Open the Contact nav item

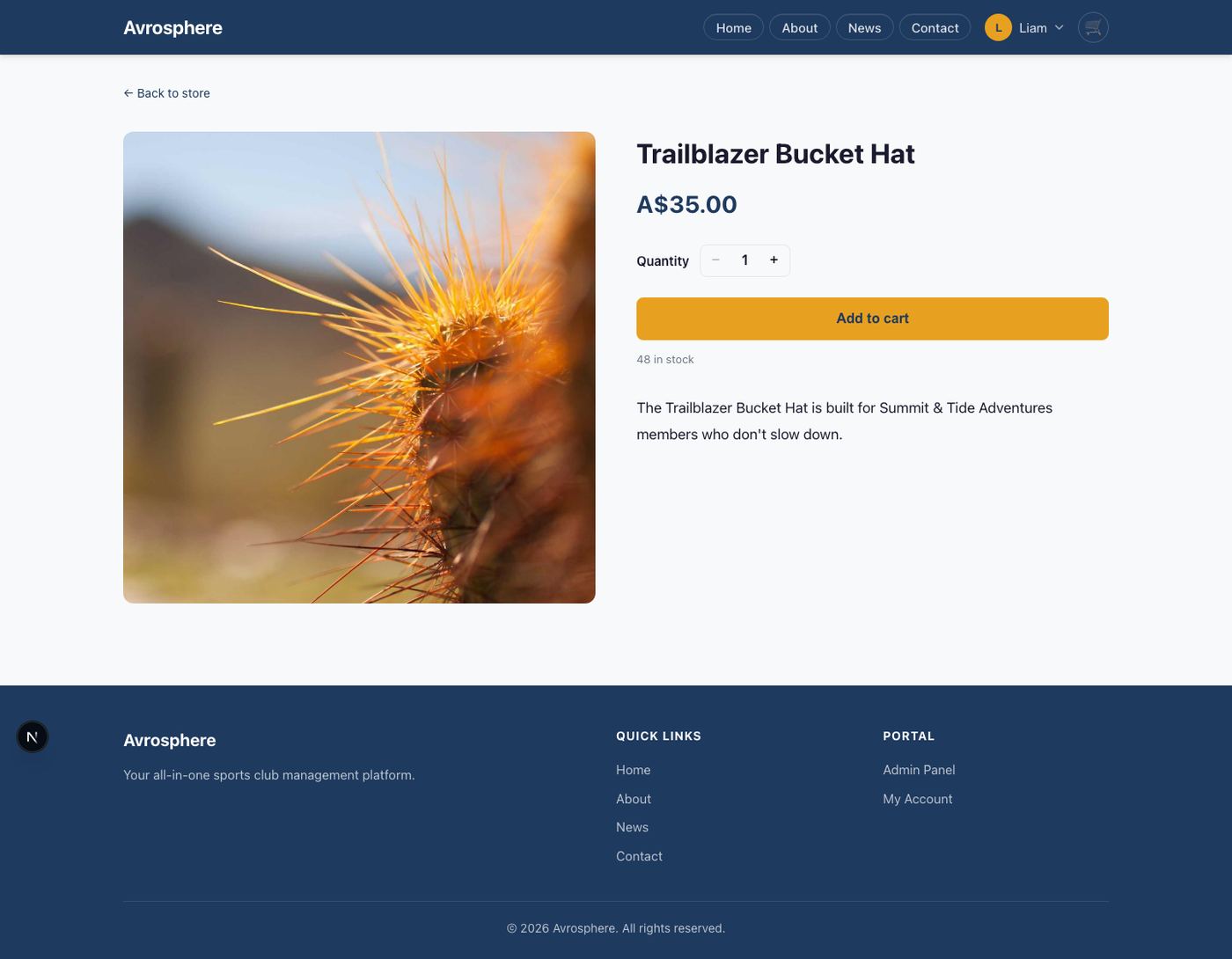[x=935, y=27]
